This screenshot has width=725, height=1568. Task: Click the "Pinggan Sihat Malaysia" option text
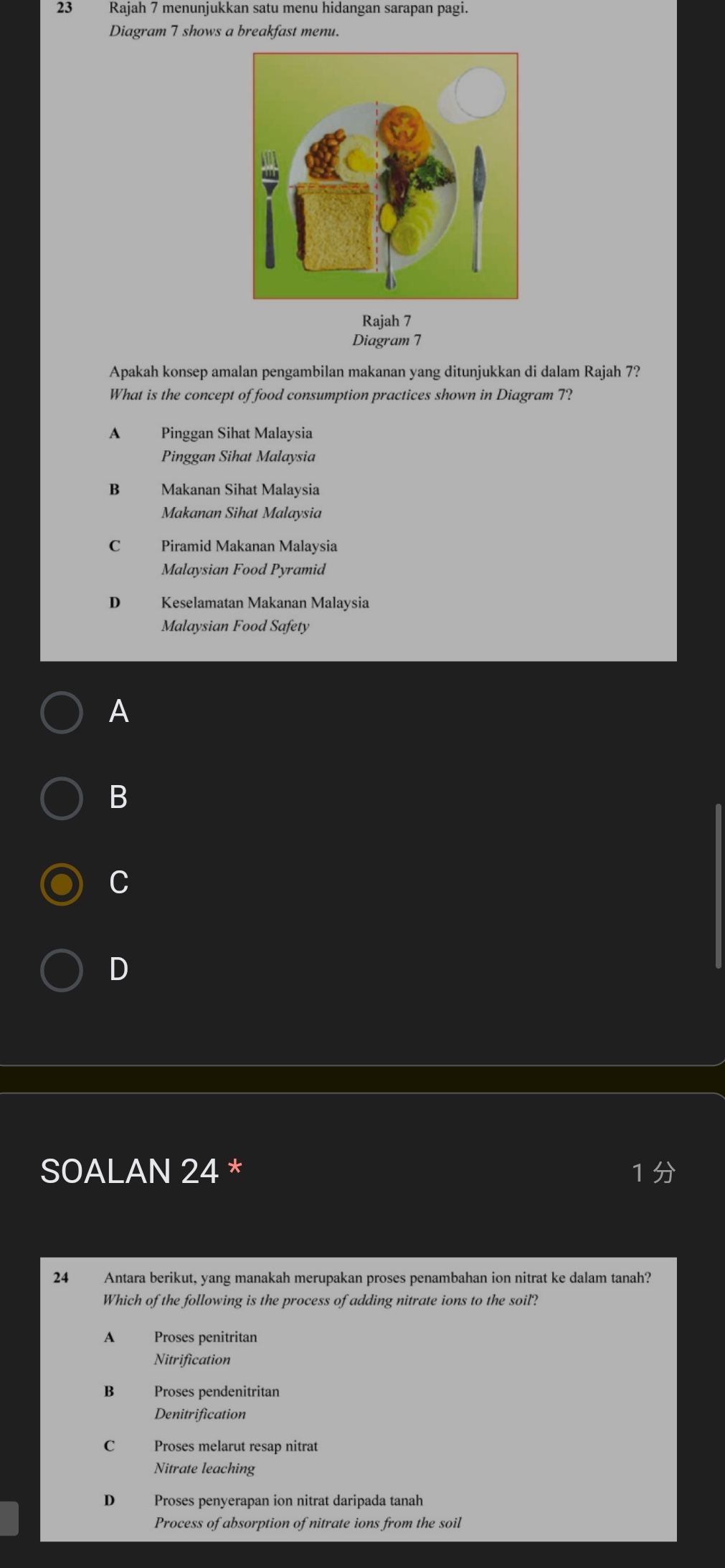(x=237, y=433)
